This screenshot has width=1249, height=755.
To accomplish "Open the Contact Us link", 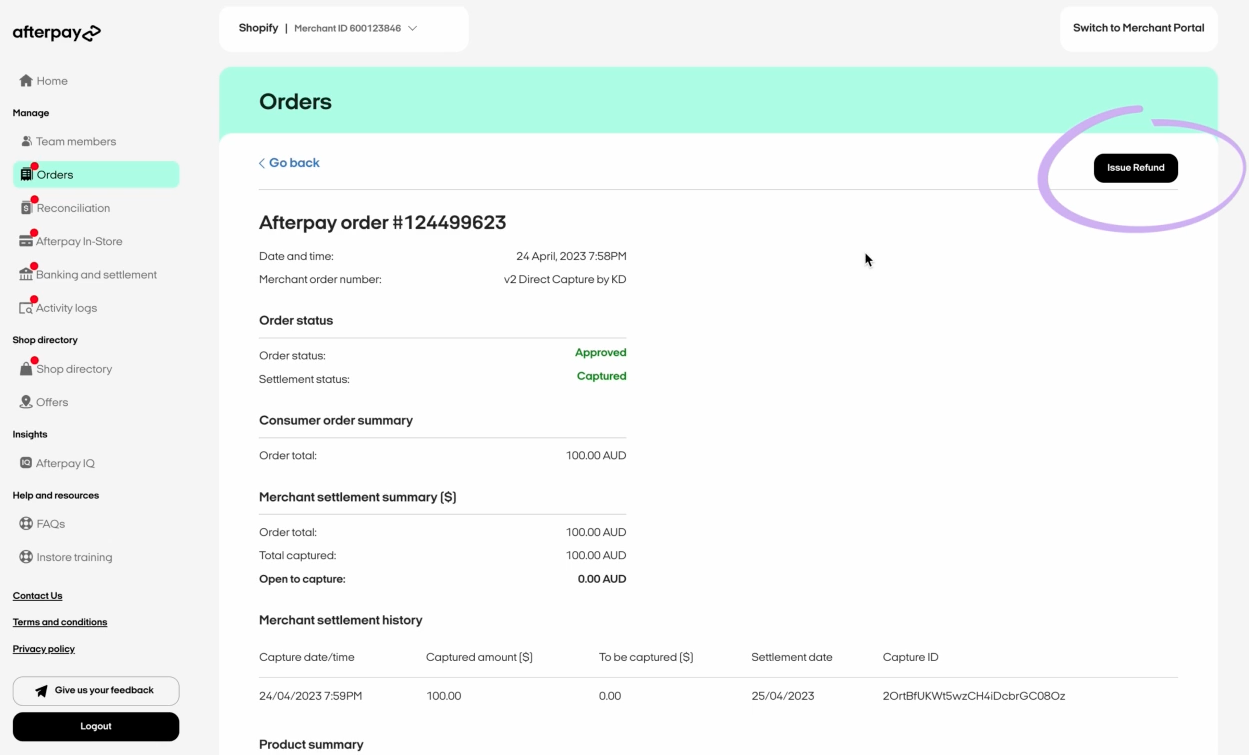I will pyautogui.click(x=37, y=596).
